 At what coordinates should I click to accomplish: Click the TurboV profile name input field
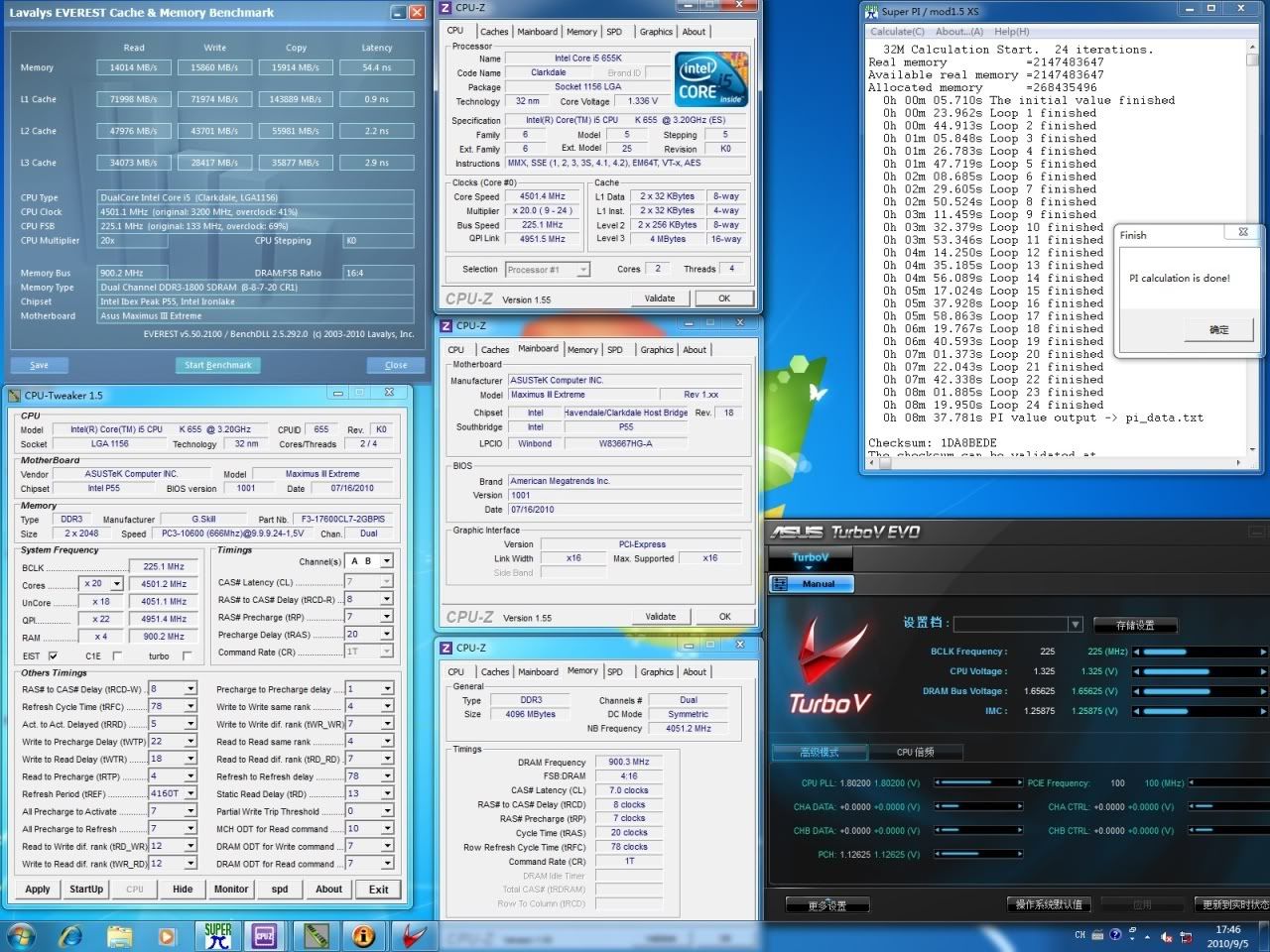pos(1010,624)
